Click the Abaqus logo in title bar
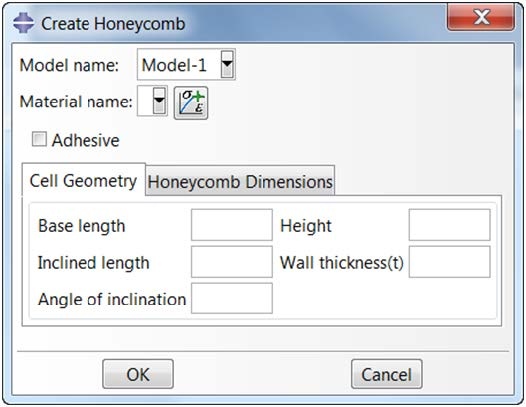Screen dimensions: 526x407 pyautogui.click(x=23, y=23)
